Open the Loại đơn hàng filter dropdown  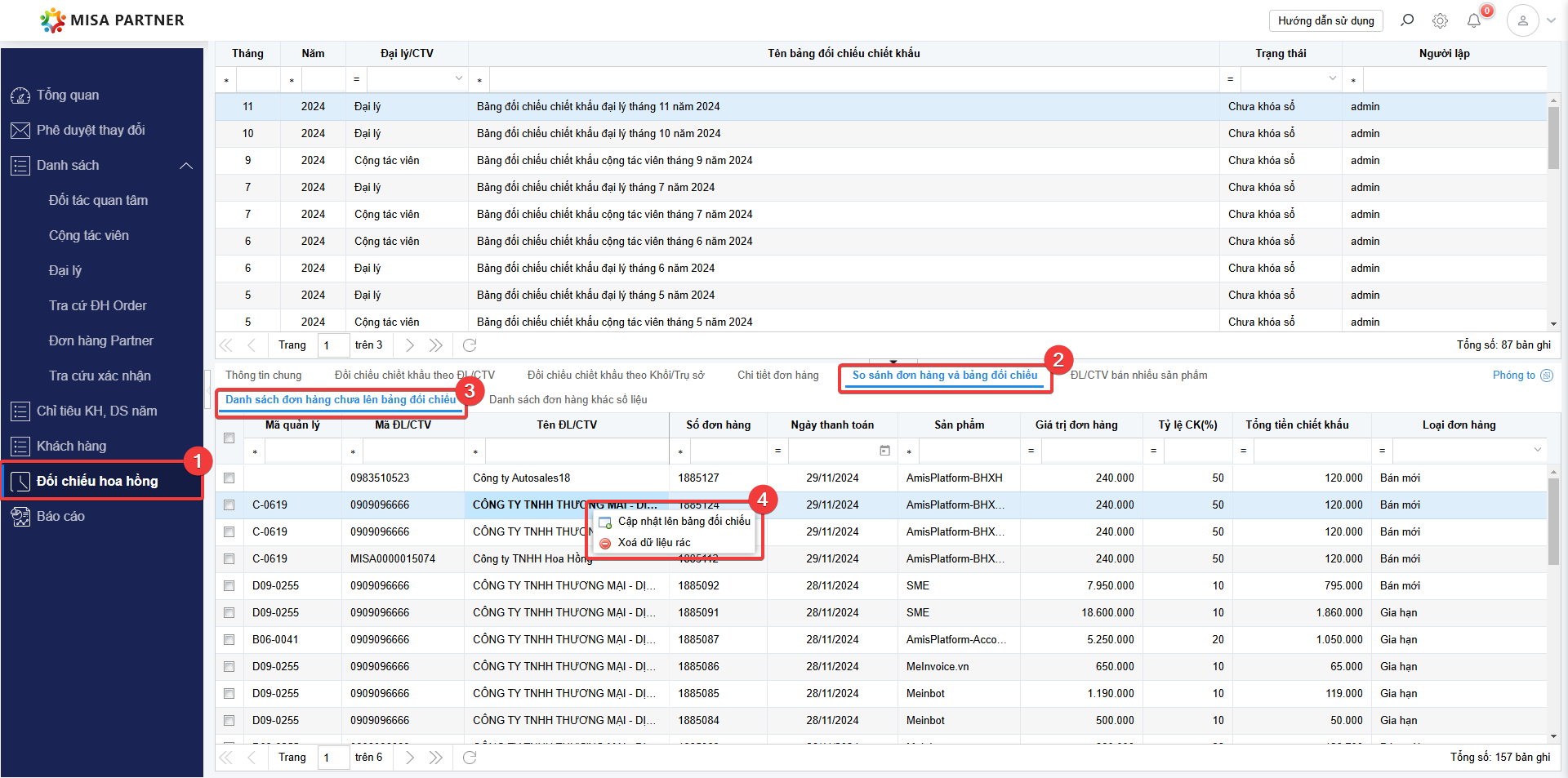pos(1538,451)
